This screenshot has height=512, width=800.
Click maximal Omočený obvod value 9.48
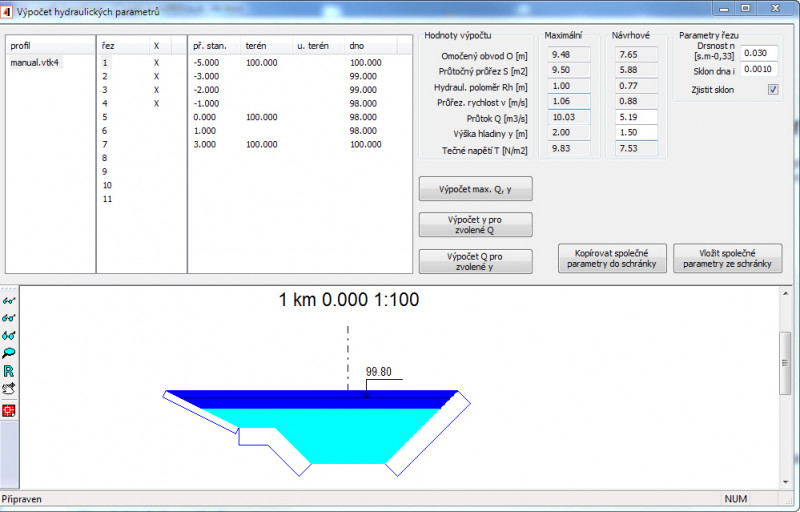pyautogui.click(x=569, y=55)
